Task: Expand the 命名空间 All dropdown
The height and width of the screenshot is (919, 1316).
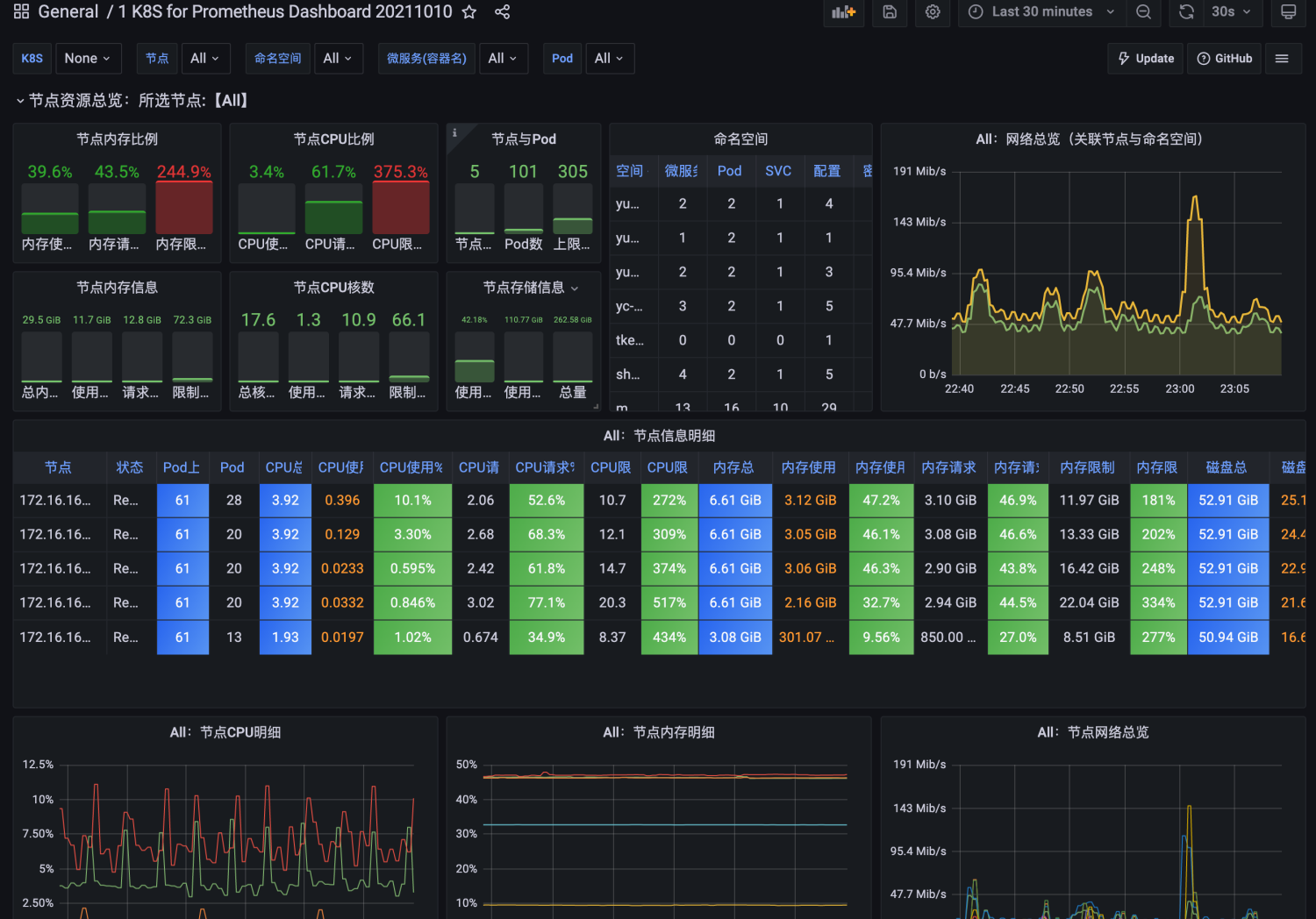Action: tap(338, 59)
